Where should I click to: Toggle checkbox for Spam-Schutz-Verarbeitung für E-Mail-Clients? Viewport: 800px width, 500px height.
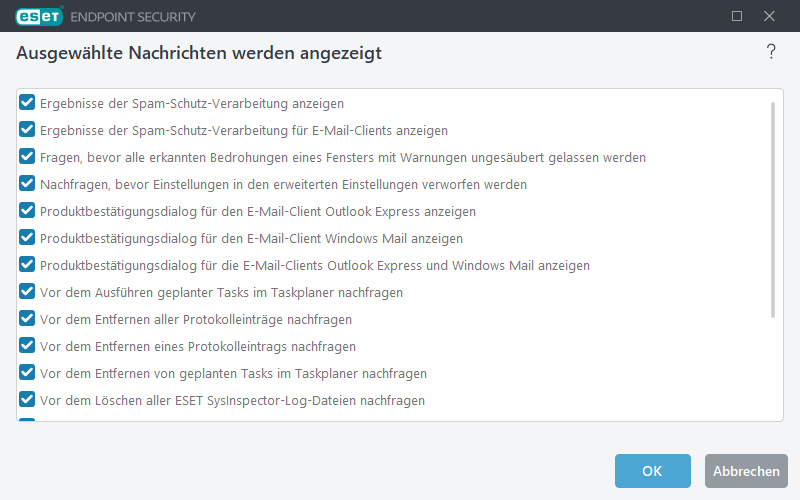(x=27, y=130)
